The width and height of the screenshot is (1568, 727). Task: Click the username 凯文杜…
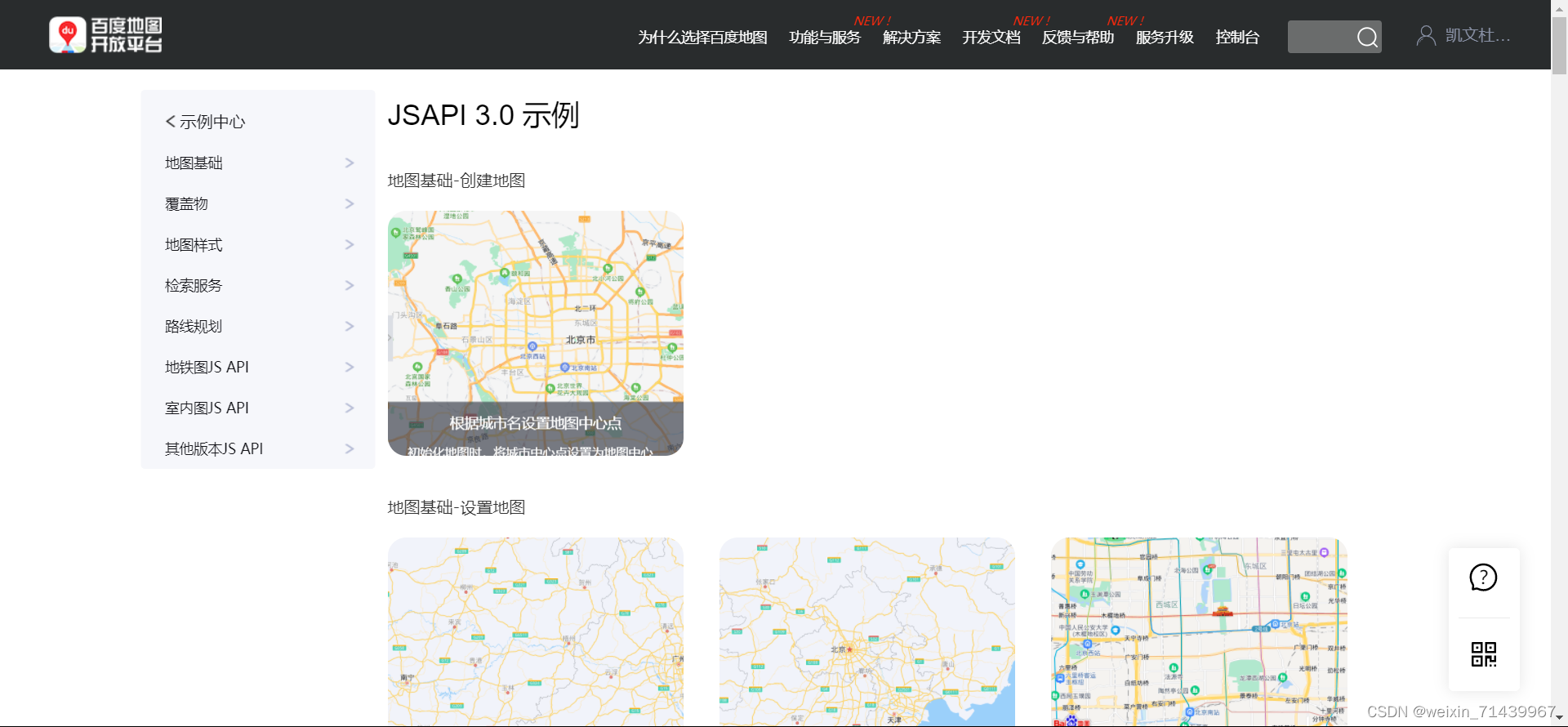1478,35
